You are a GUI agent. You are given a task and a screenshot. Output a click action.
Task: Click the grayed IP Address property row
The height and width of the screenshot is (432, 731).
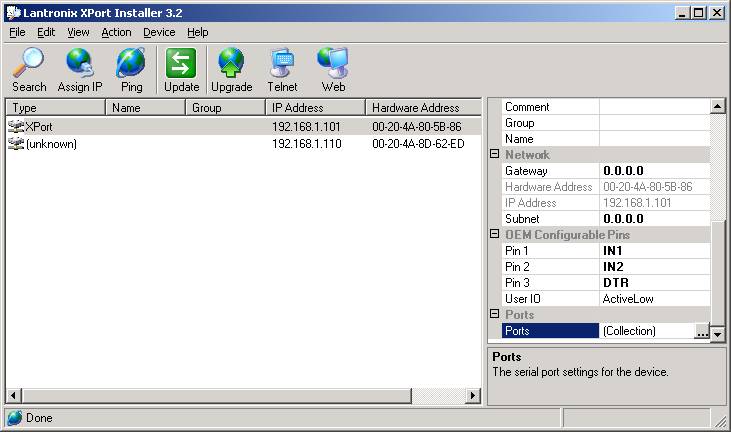pos(606,203)
